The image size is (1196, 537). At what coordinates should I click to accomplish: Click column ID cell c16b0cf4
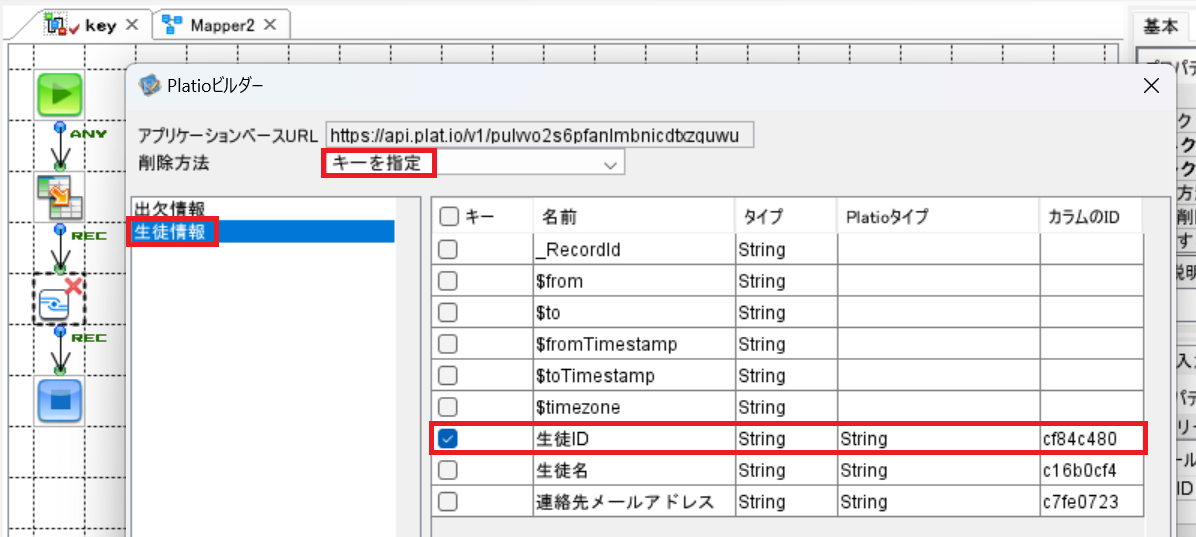point(1092,471)
